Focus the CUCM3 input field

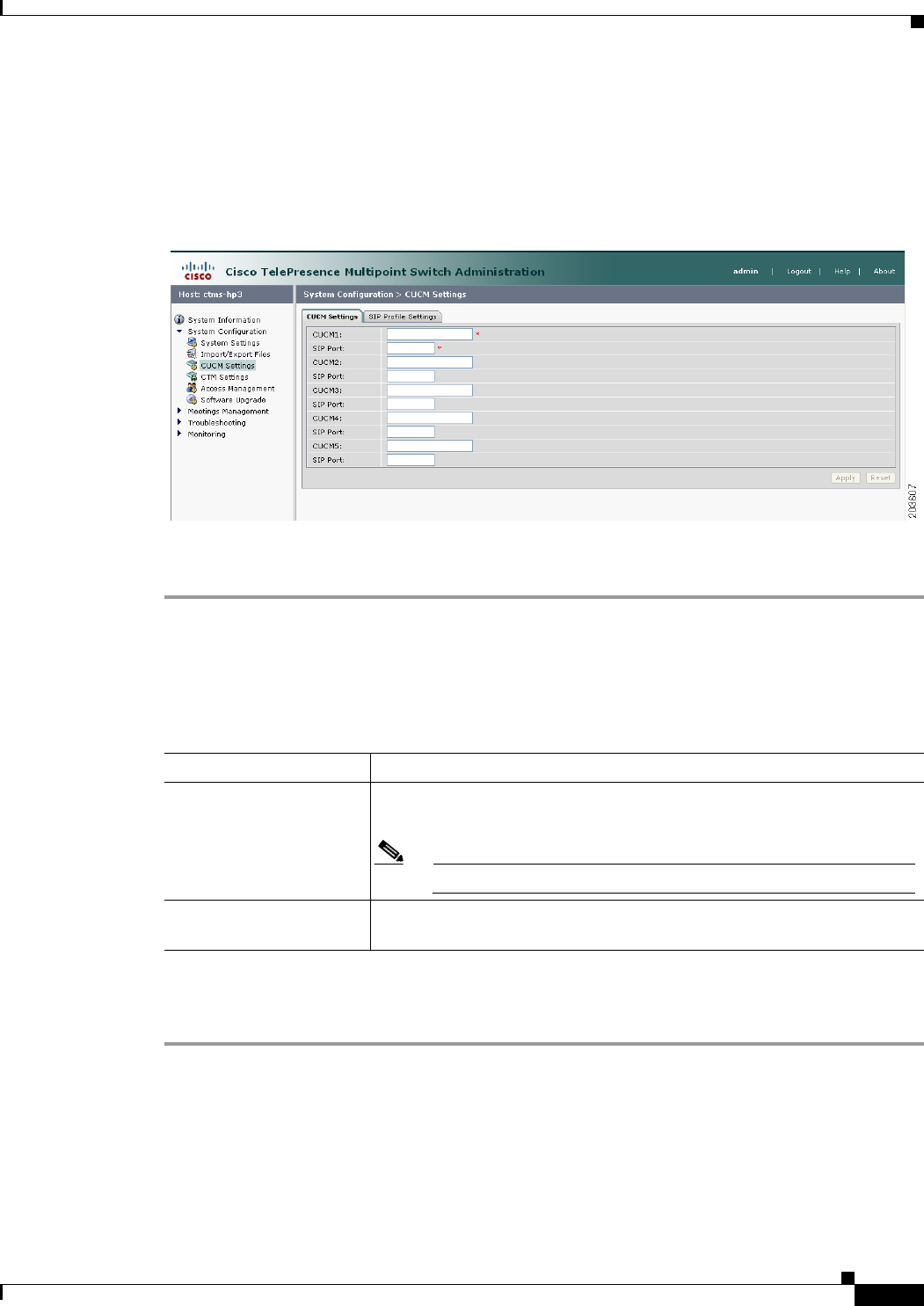click(x=429, y=390)
